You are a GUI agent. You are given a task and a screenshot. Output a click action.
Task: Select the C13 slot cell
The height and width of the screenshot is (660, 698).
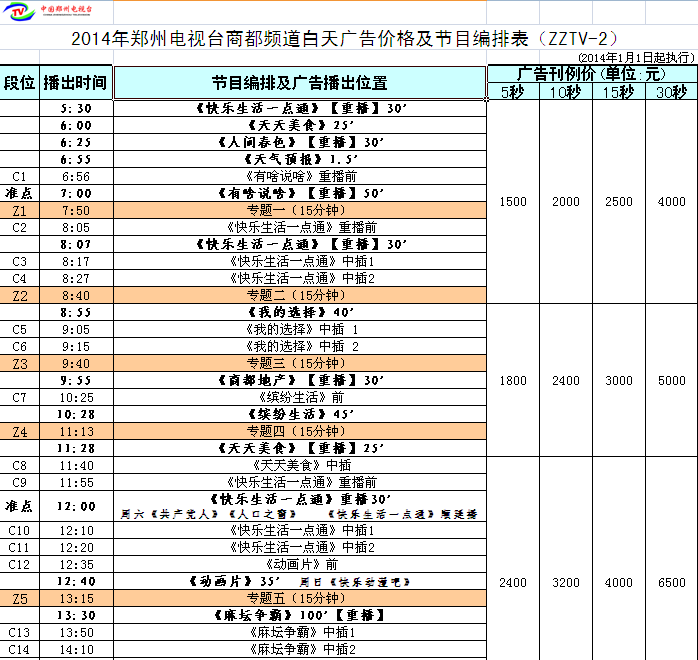20,632
